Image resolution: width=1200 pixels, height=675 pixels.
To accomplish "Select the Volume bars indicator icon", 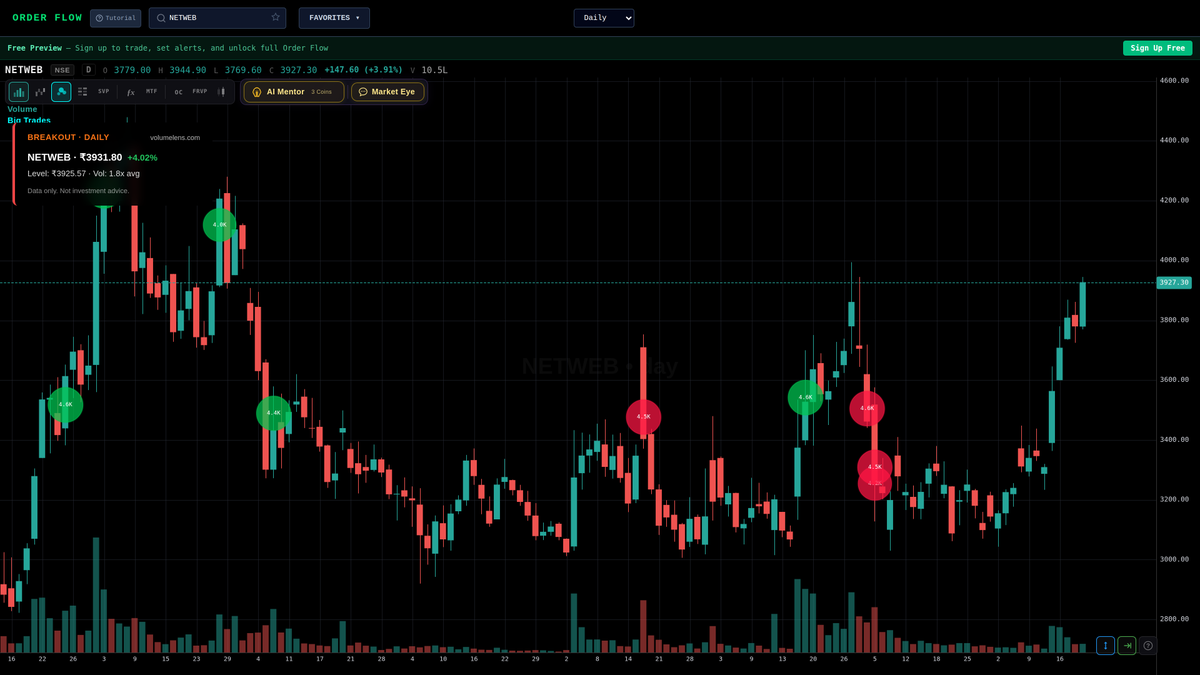I will [x=18, y=92].
